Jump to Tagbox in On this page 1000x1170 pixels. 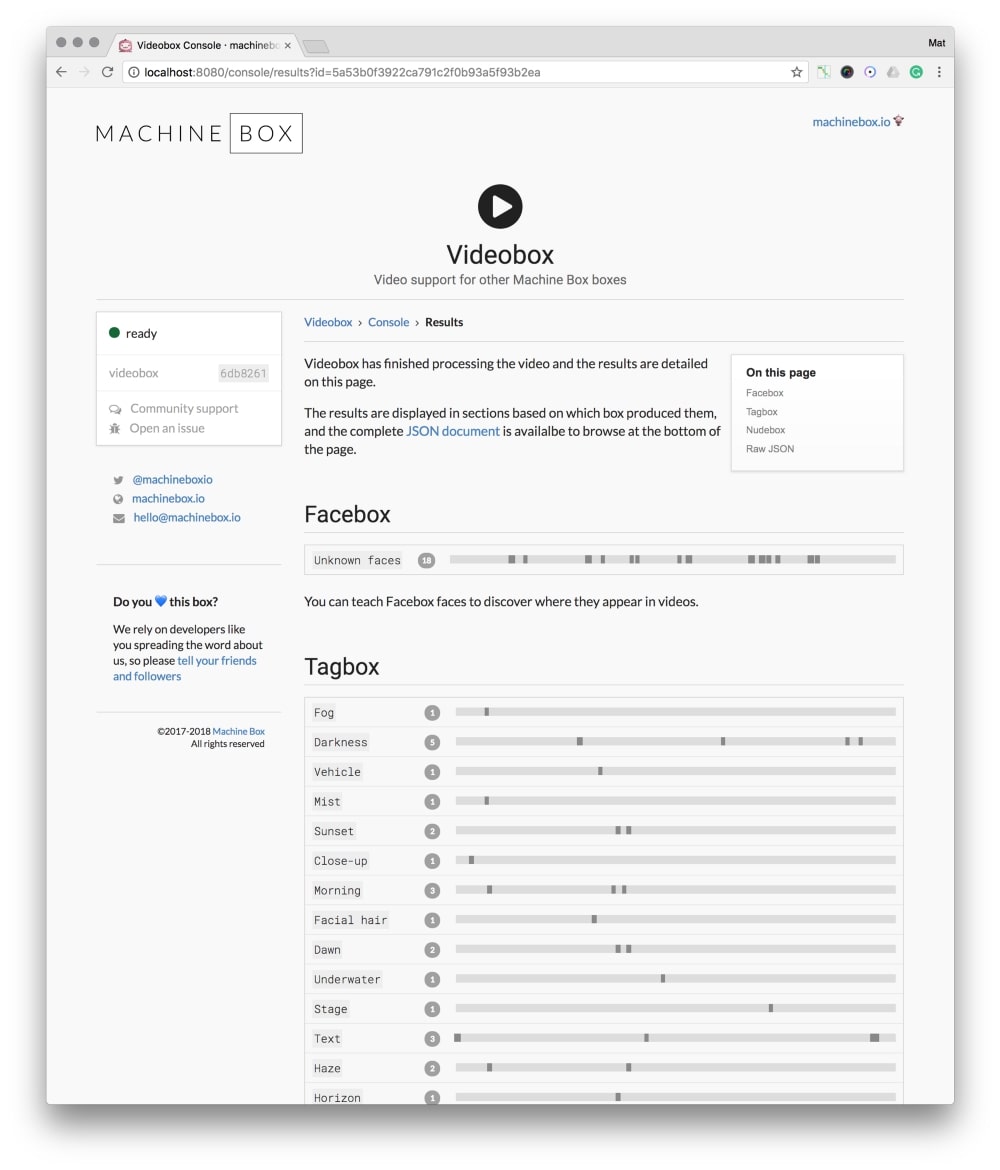[x=761, y=411]
